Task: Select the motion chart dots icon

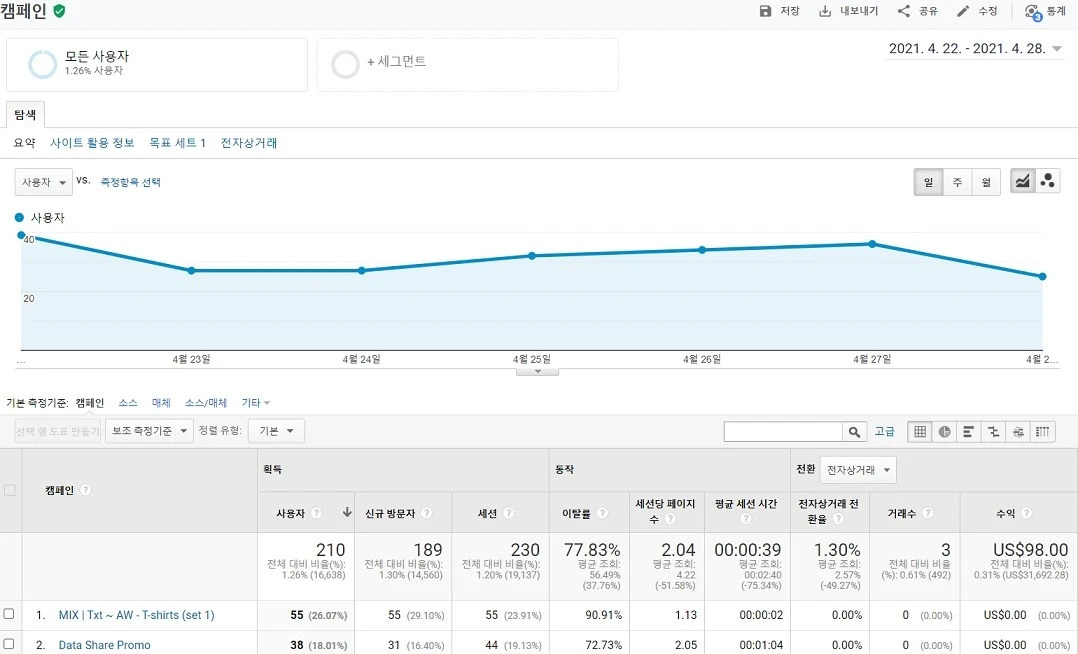Action: [x=1048, y=182]
